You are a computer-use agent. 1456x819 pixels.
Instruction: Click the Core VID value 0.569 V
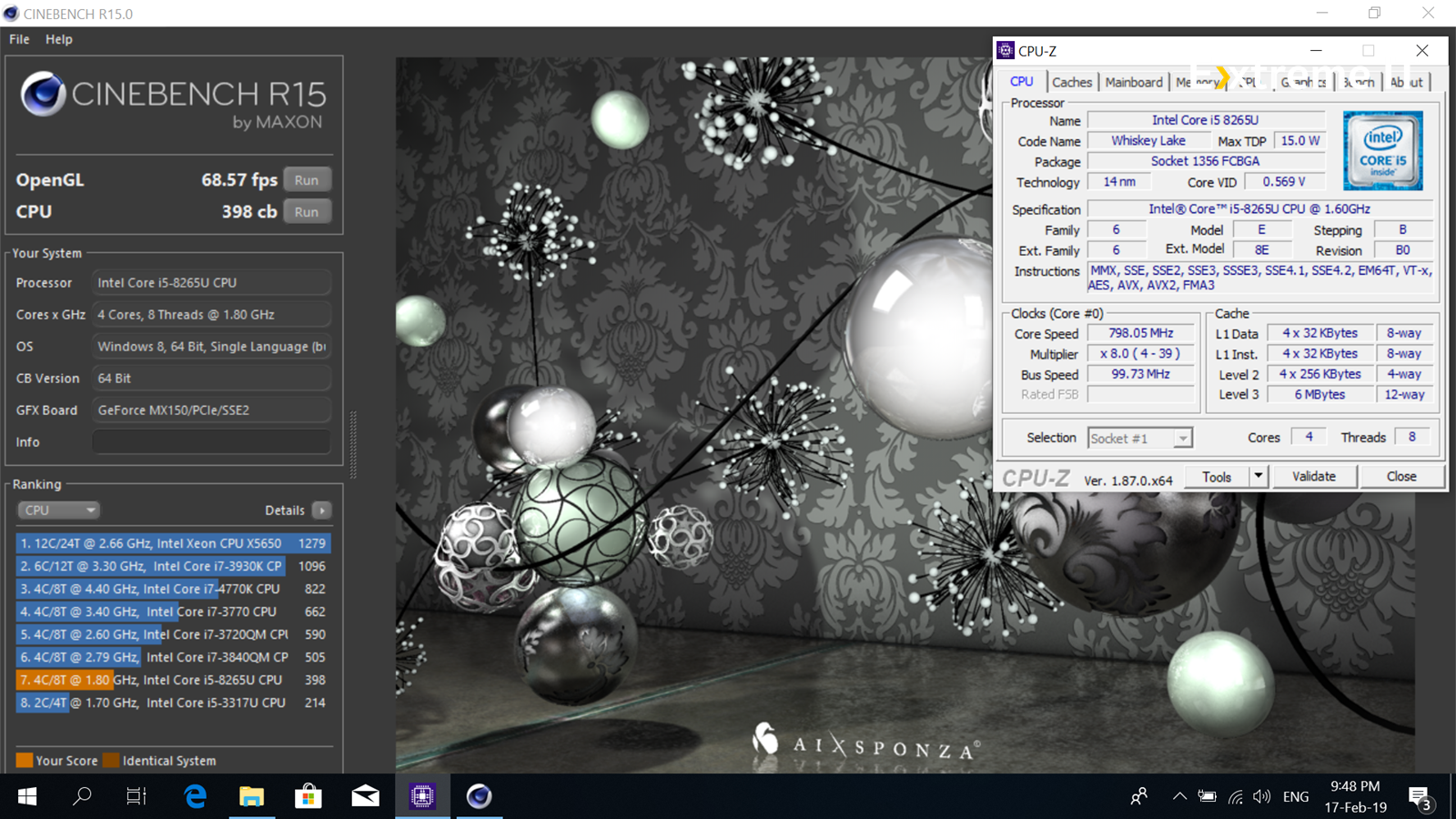pyautogui.click(x=1284, y=182)
